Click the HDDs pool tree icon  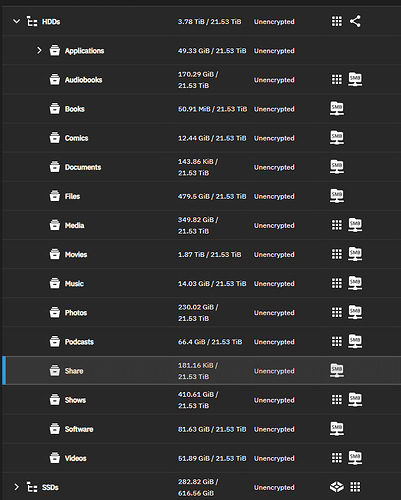tap(32, 22)
